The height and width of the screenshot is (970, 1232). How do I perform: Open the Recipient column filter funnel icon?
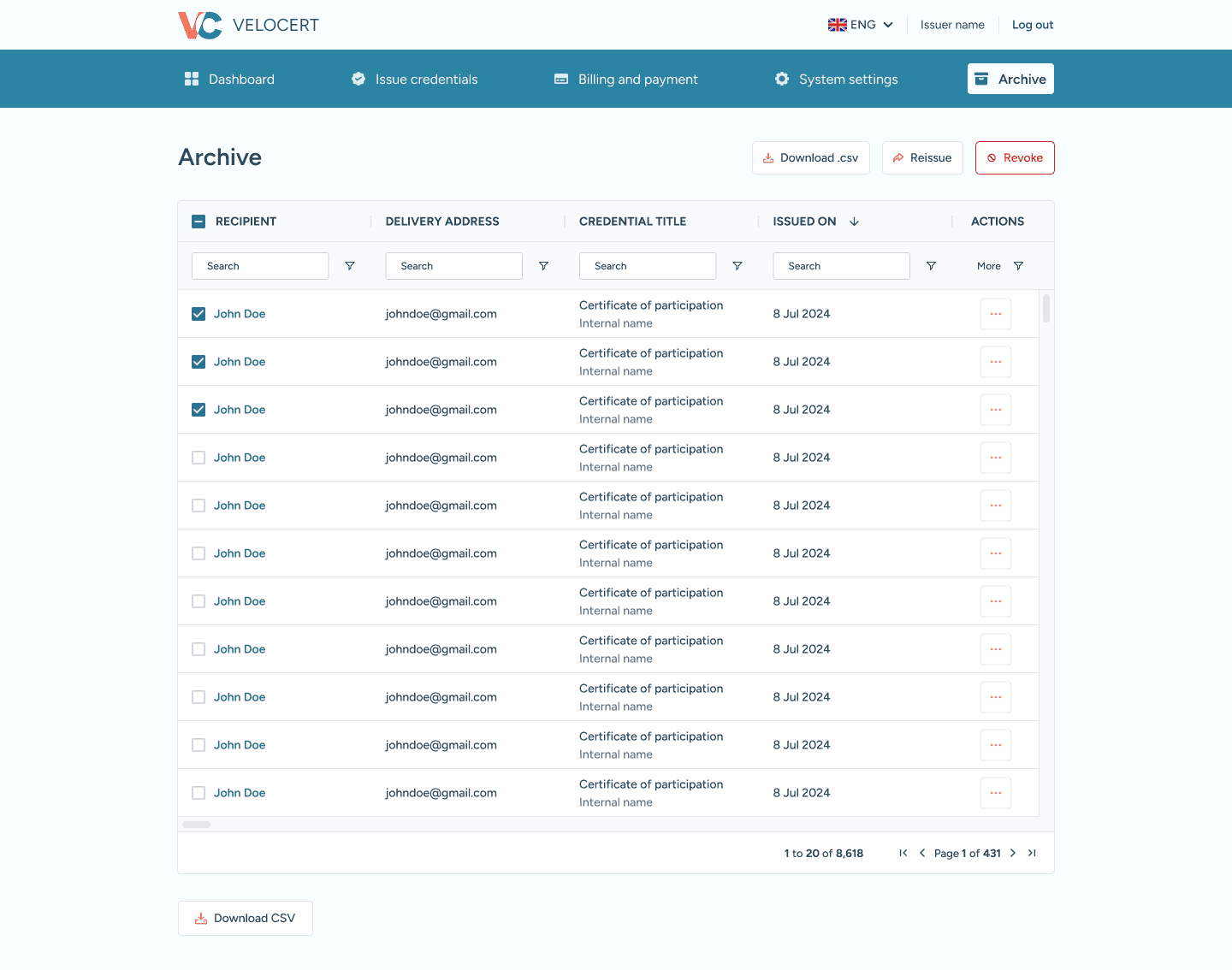point(350,266)
